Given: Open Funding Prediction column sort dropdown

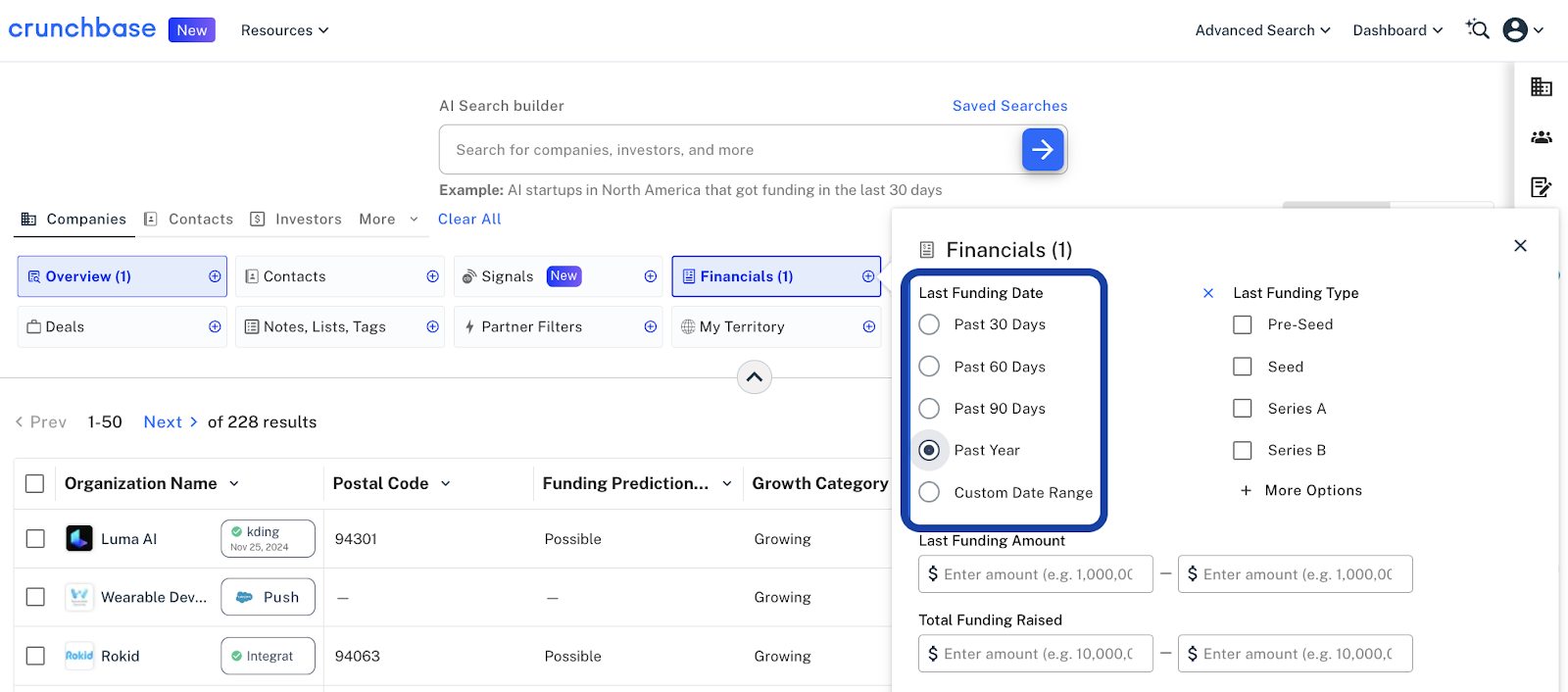Looking at the screenshot, I should (x=727, y=483).
